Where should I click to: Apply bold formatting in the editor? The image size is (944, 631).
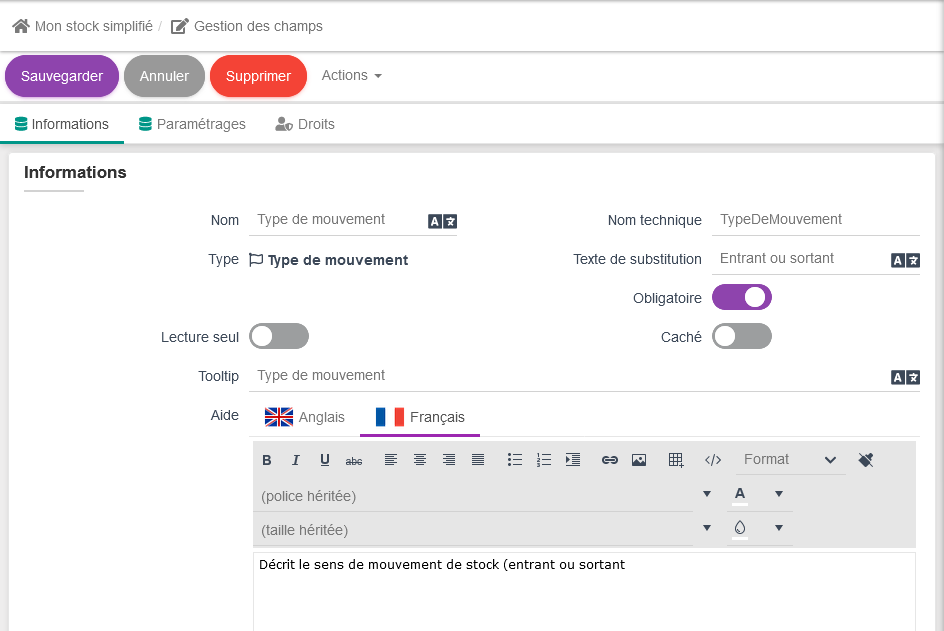tap(267, 460)
